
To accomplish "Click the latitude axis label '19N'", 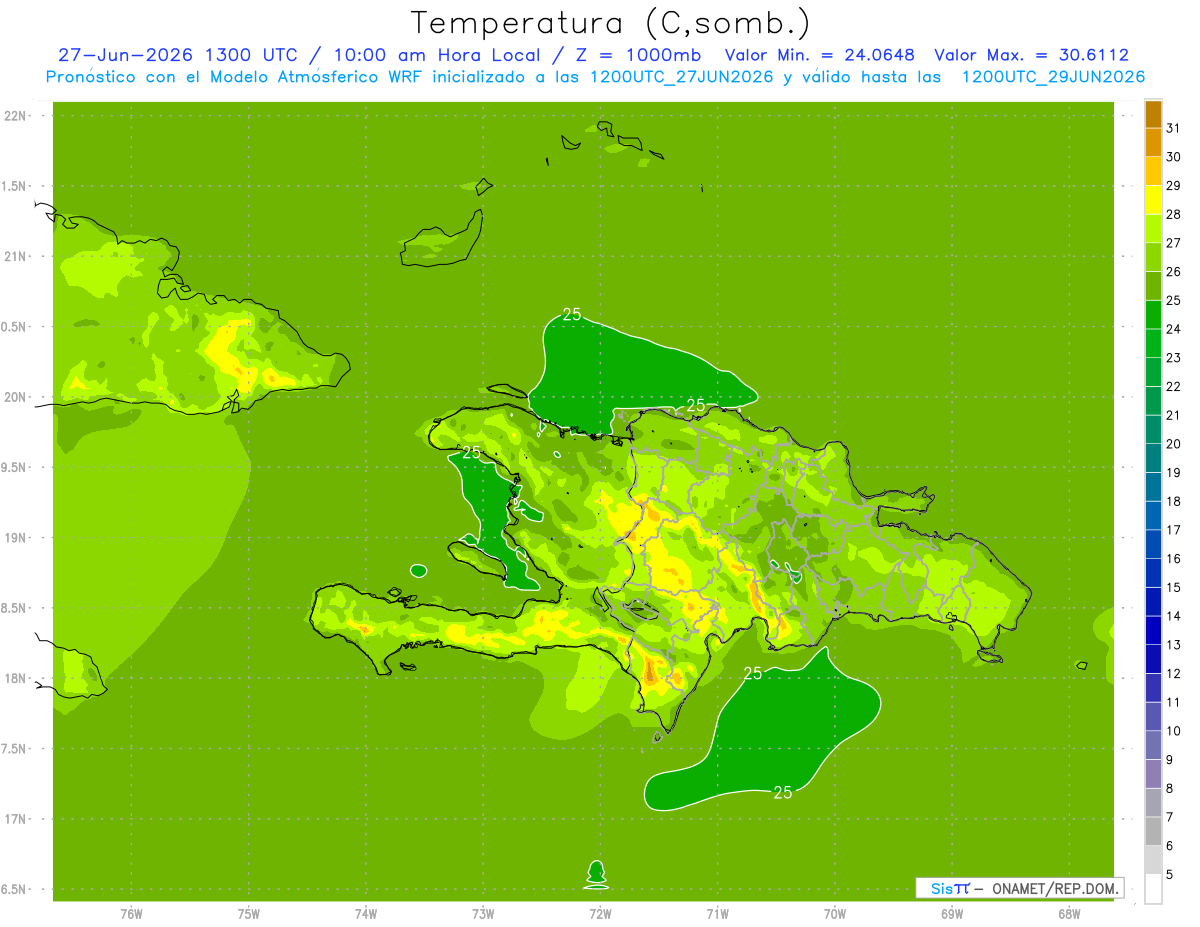I will (x=15, y=537).
